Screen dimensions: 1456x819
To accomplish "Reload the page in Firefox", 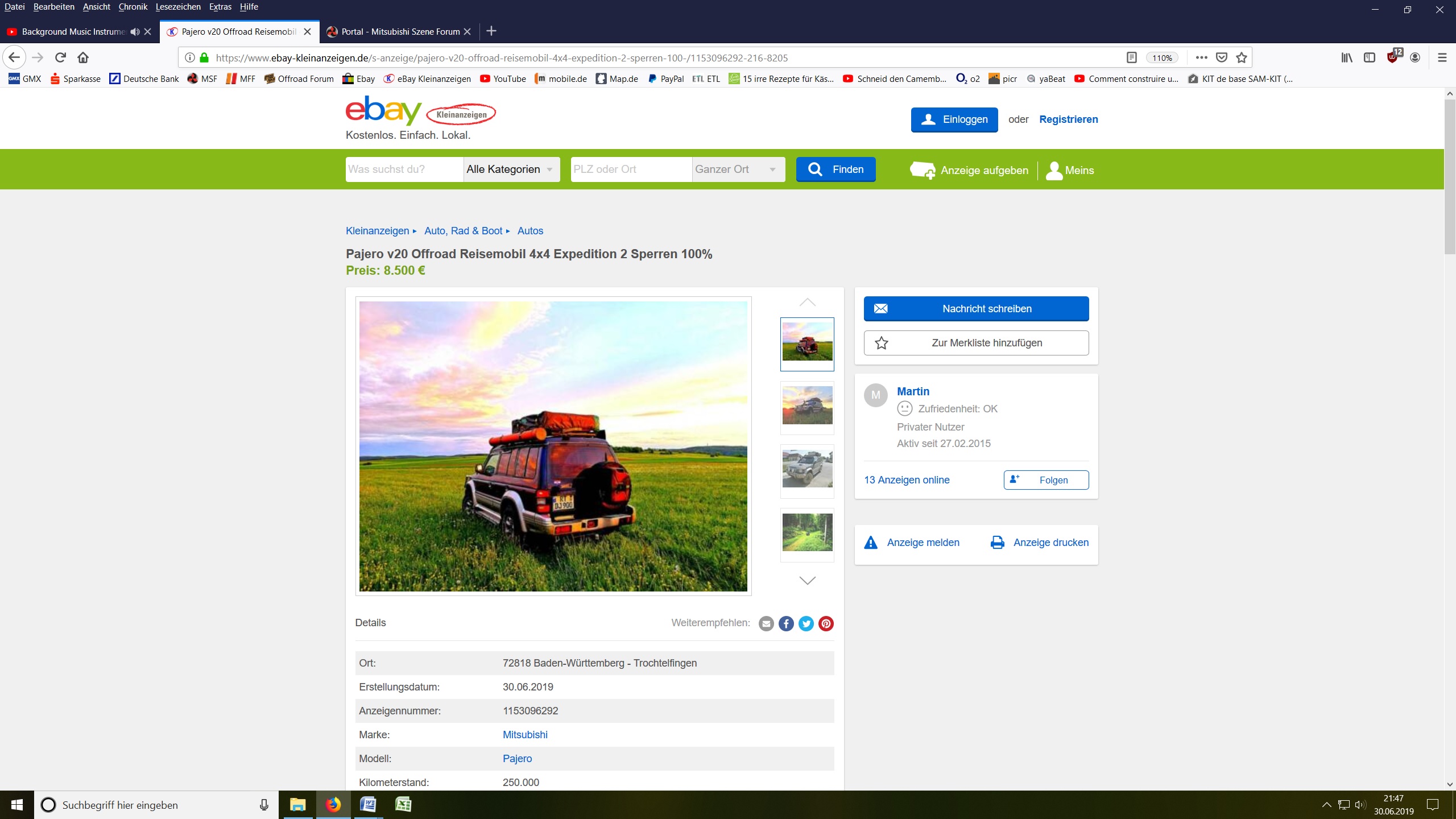I will click(x=60, y=57).
